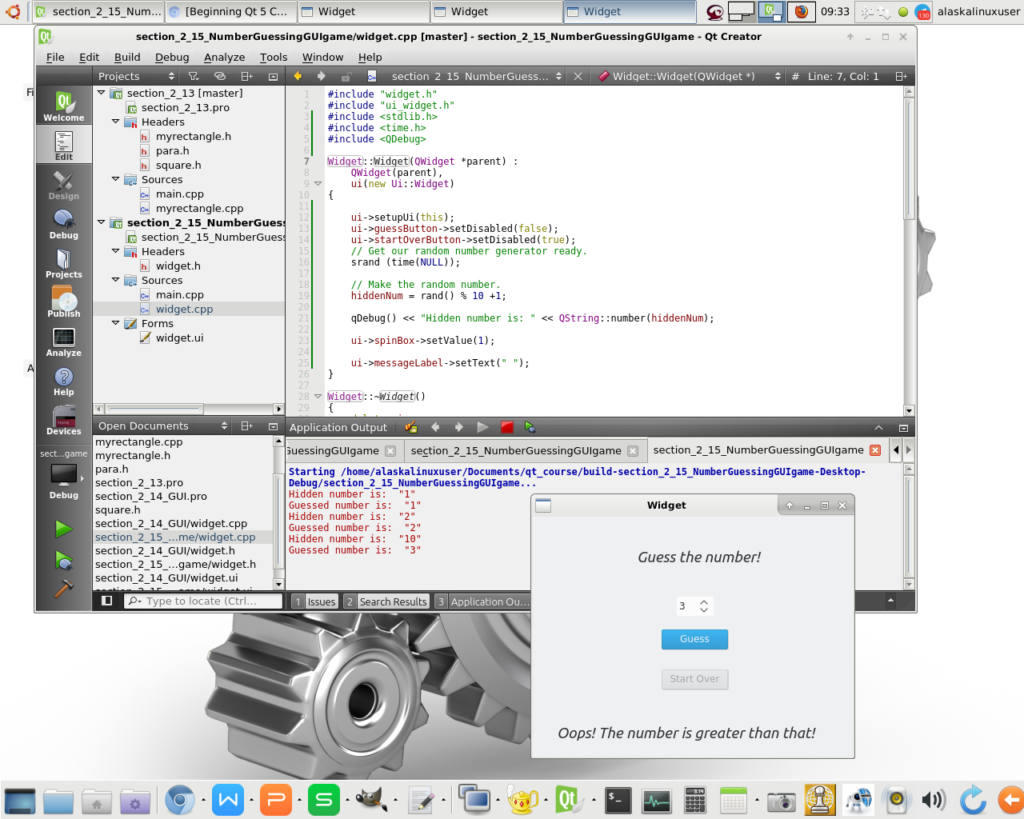Increase the spin box value in Widget

[x=704, y=601]
